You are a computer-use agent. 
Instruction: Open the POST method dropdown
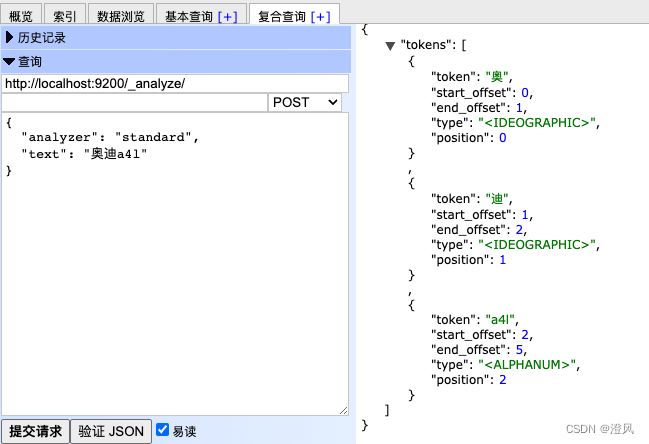click(x=305, y=102)
